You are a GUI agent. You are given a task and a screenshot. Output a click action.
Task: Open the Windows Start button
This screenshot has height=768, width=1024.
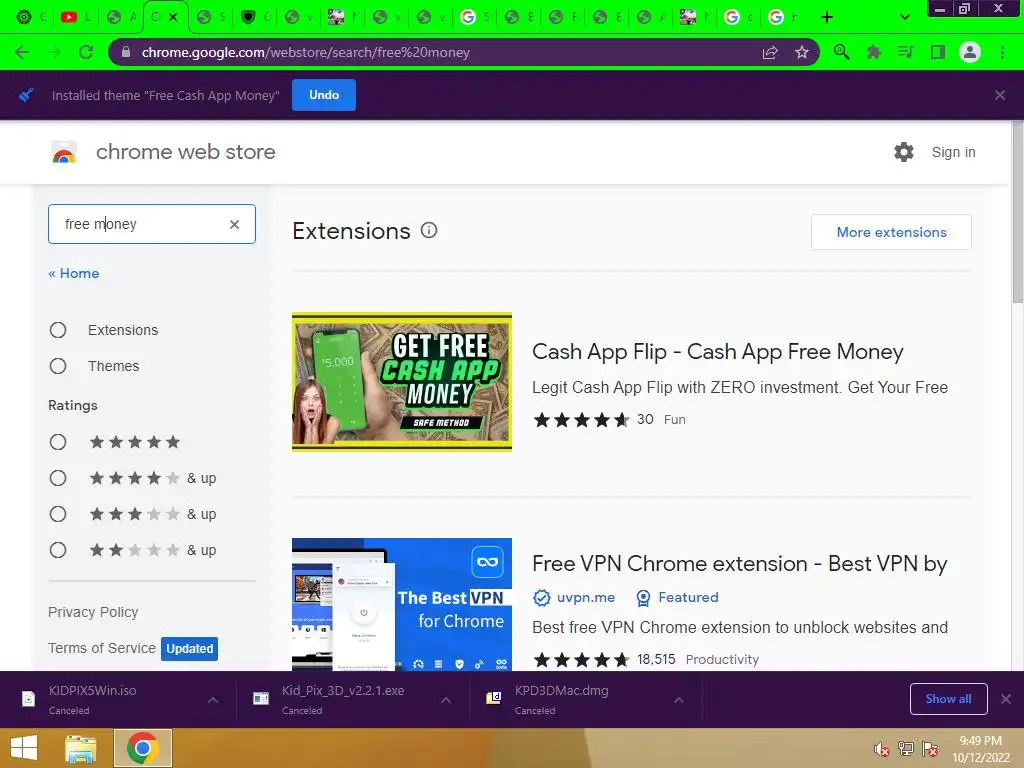(x=24, y=748)
